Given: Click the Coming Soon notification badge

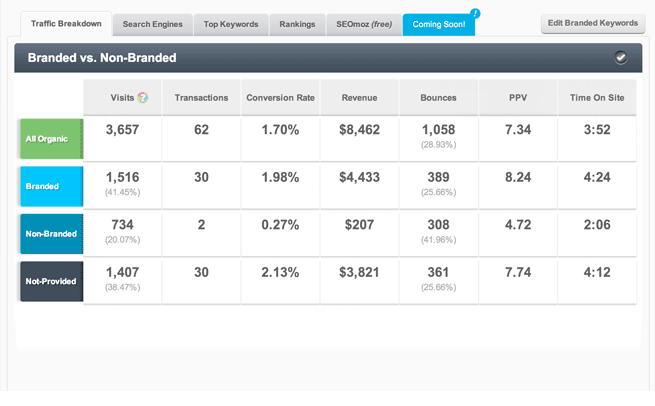Looking at the screenshot, I should 475,13.
